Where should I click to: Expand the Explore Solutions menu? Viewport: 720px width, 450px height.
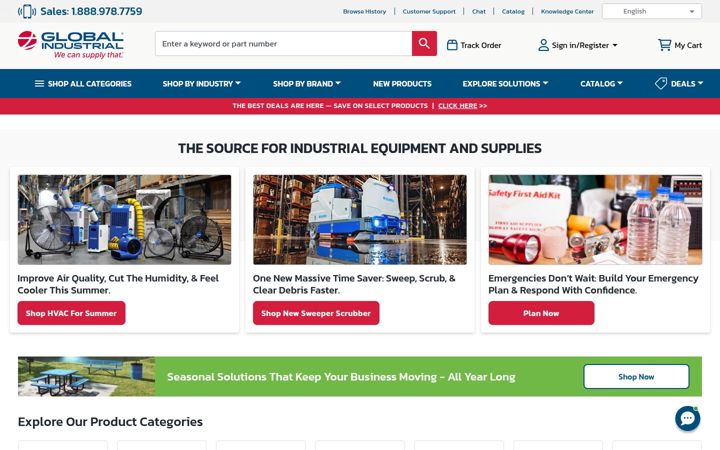[x=505, y=84]
